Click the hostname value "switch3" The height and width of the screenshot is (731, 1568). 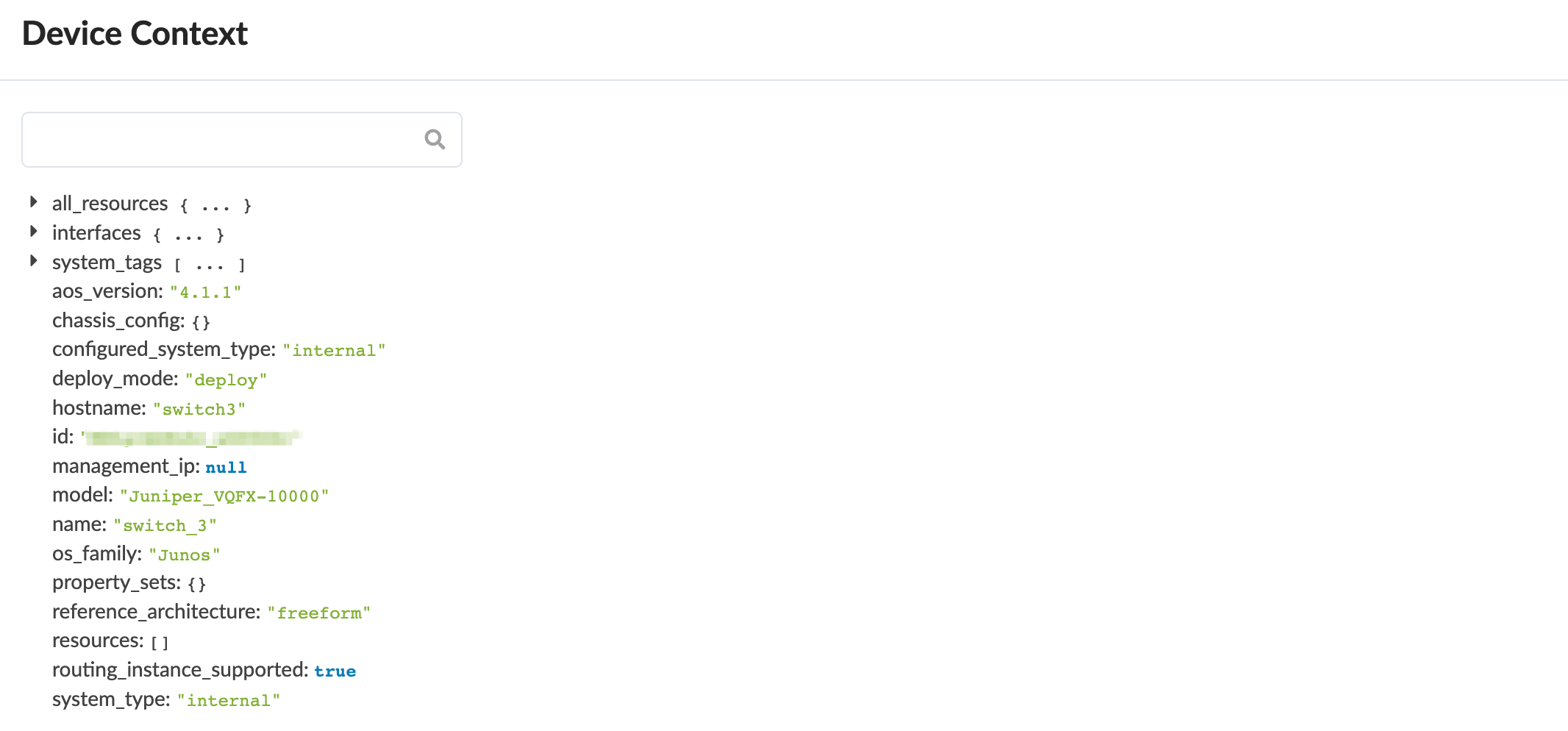click(199, 410)
